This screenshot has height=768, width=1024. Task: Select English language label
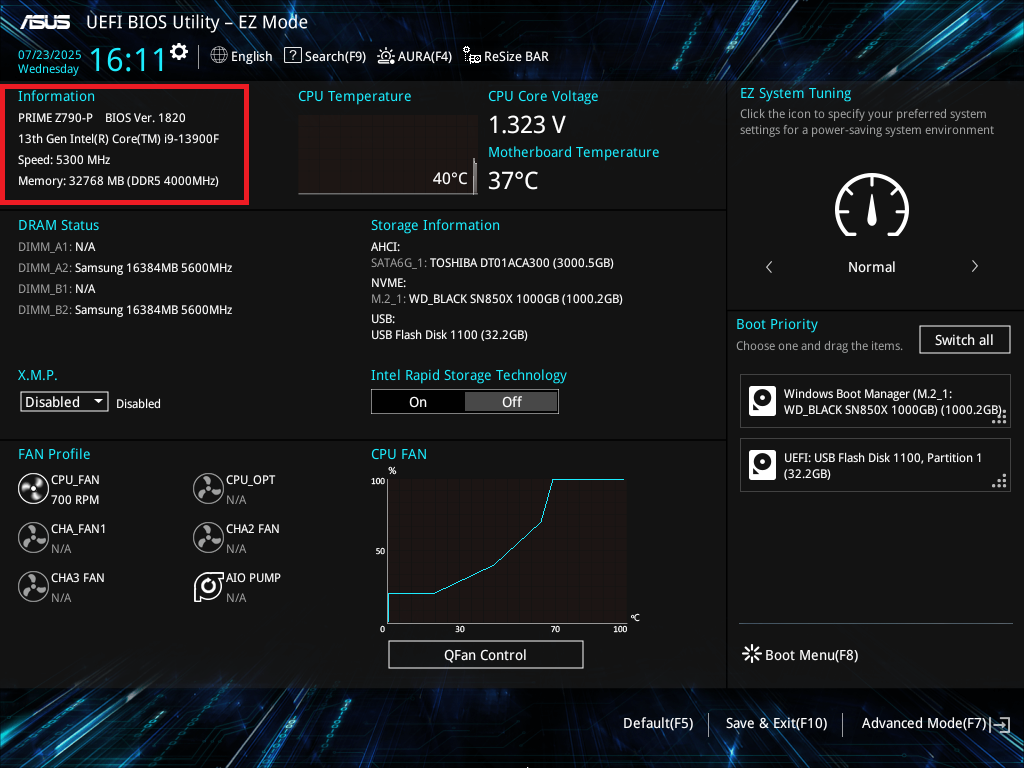tap(251, 56)
